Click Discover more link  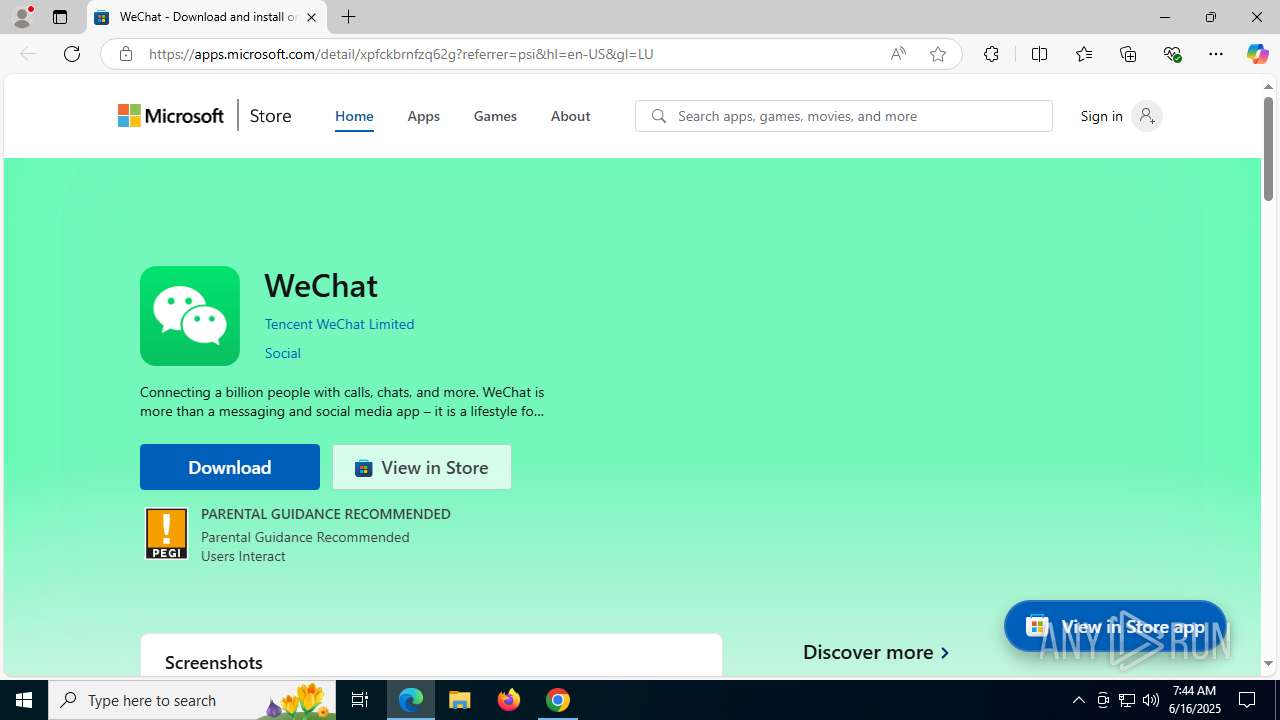click(876, 652)
